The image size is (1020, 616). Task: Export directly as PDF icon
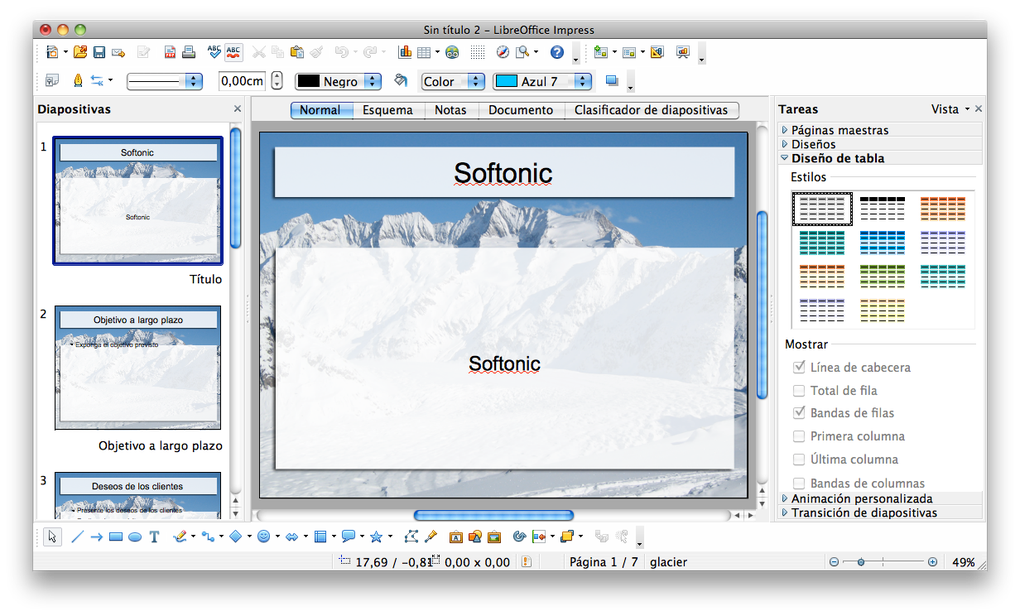point(169,52)
